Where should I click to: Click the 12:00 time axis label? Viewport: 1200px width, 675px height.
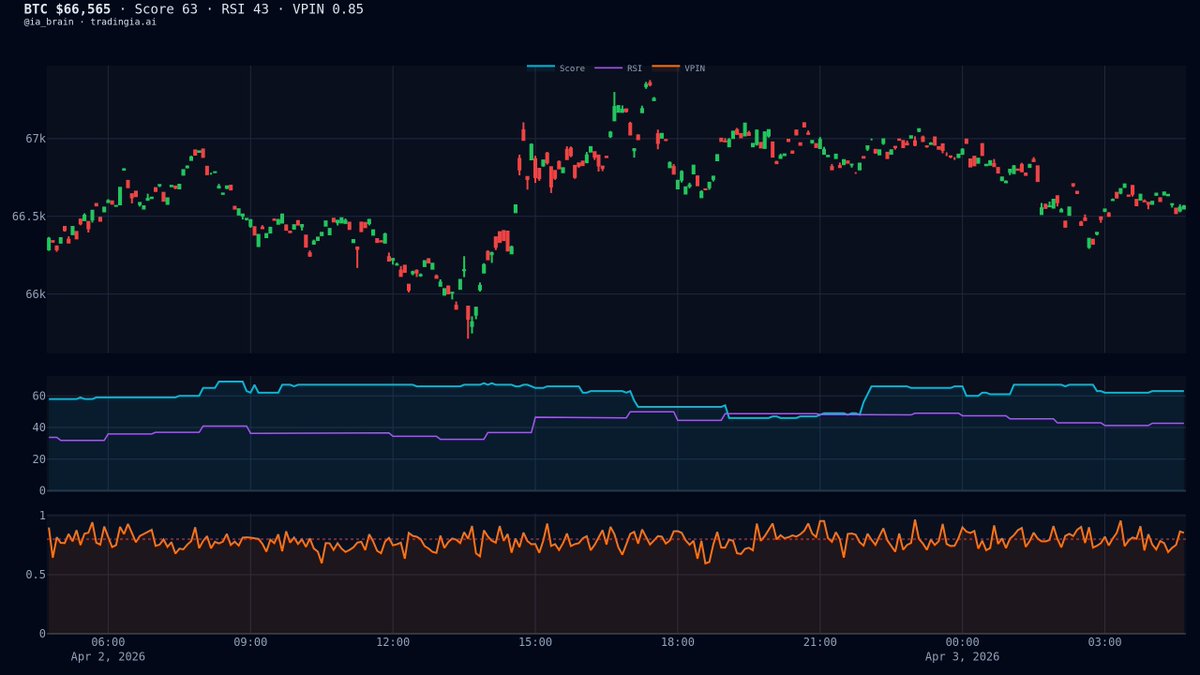point(393,642)
